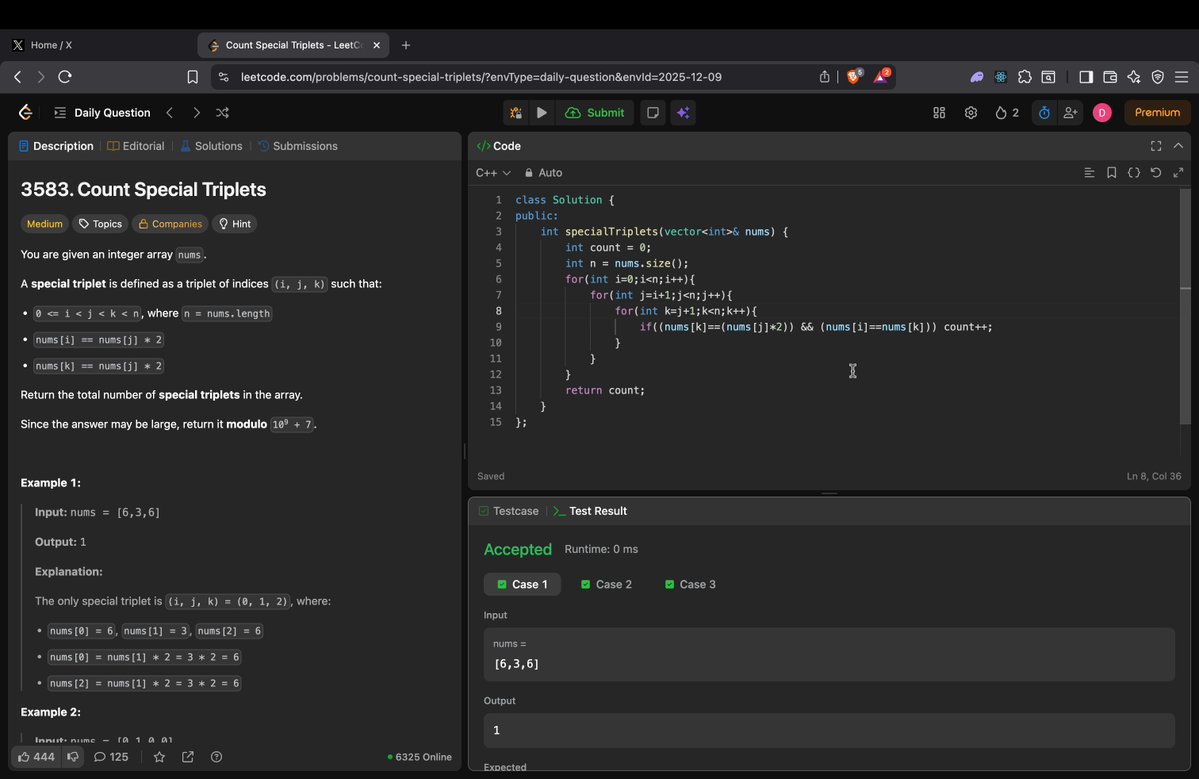Open the browser hamburger menu
Viewport: 1199px width, 779px height.
[x=1181, y=76]
